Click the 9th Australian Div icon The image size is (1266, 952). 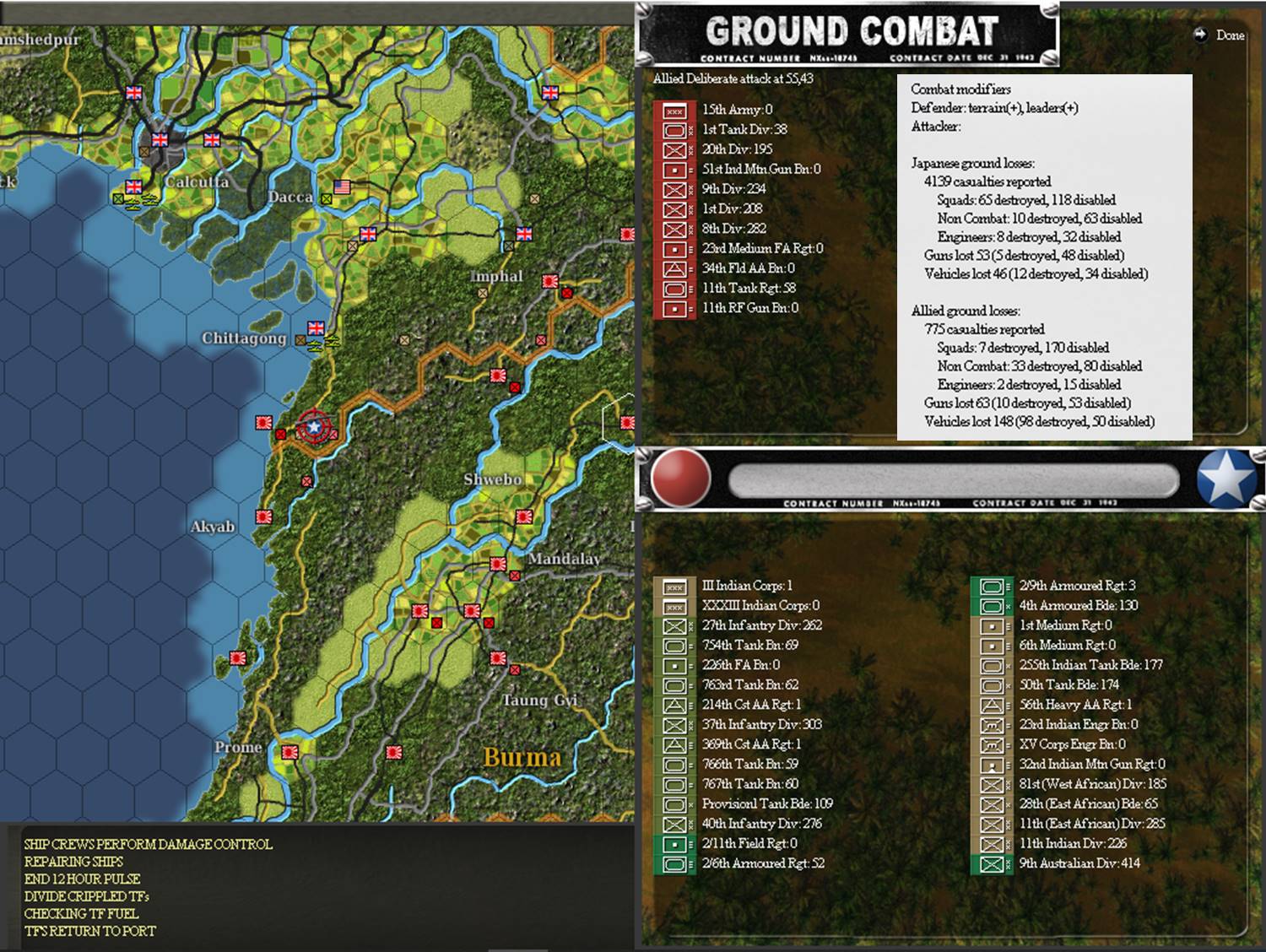coord(992,864)
